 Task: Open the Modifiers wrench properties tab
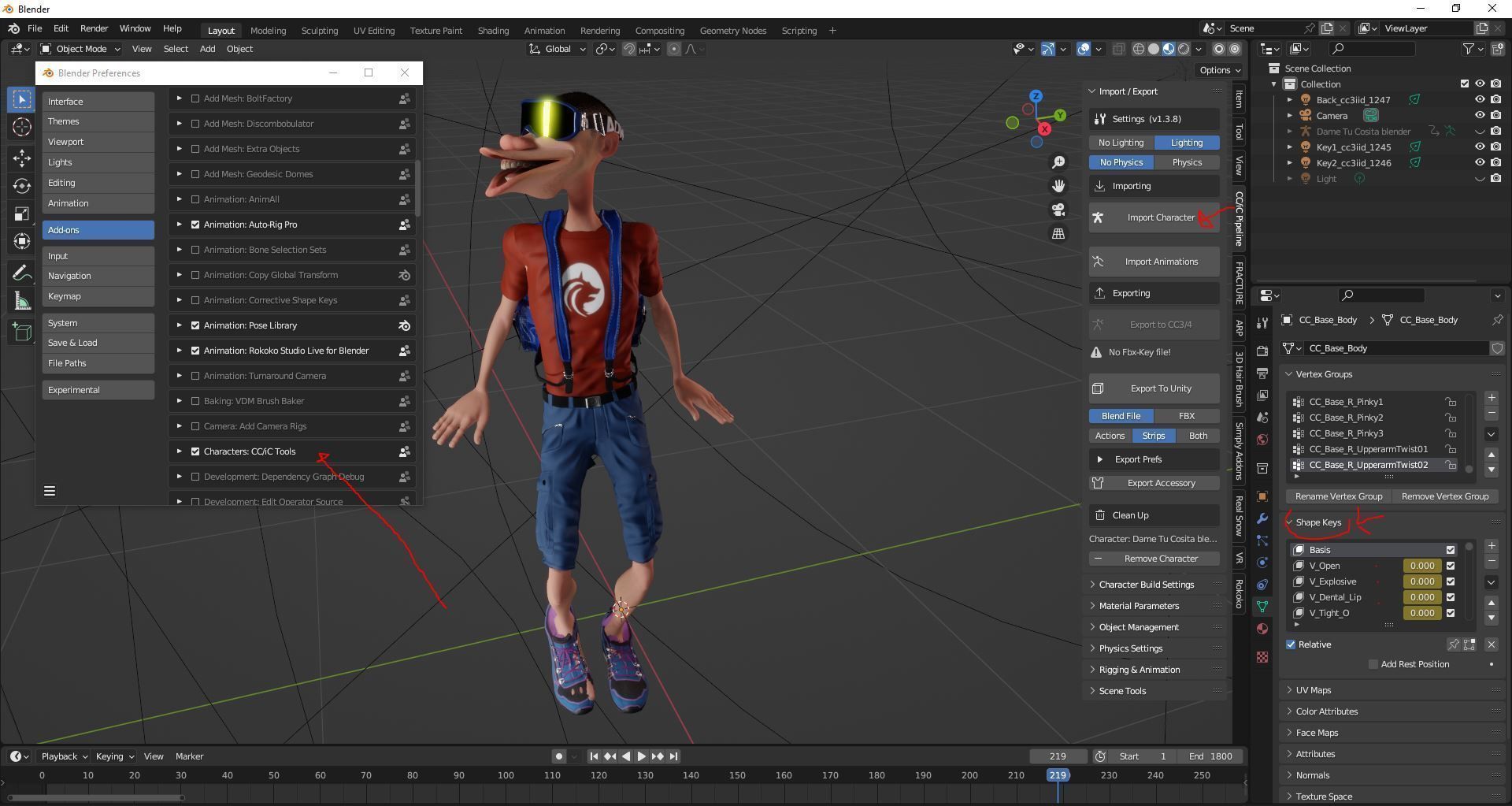coord(1262,518)
